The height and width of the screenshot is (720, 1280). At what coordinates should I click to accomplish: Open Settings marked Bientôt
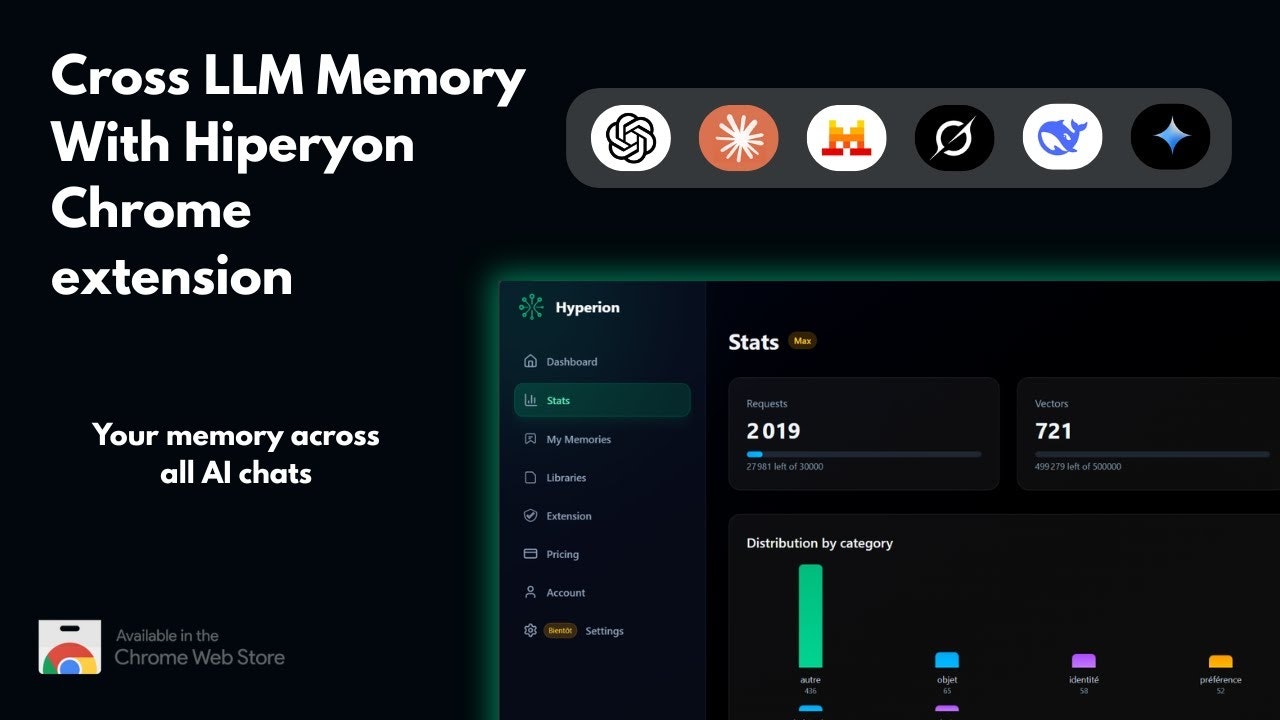pyautogui.click(x=590, y=630)
